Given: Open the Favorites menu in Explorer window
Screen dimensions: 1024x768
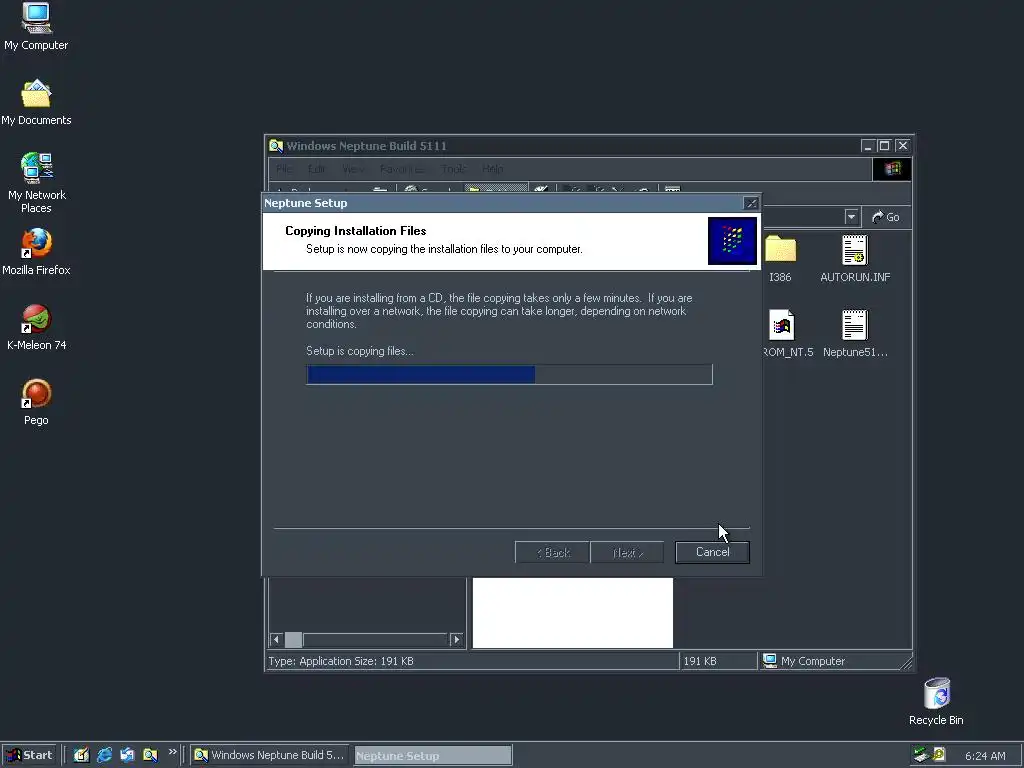Looking at the screenshot, I should pos(402,169).
